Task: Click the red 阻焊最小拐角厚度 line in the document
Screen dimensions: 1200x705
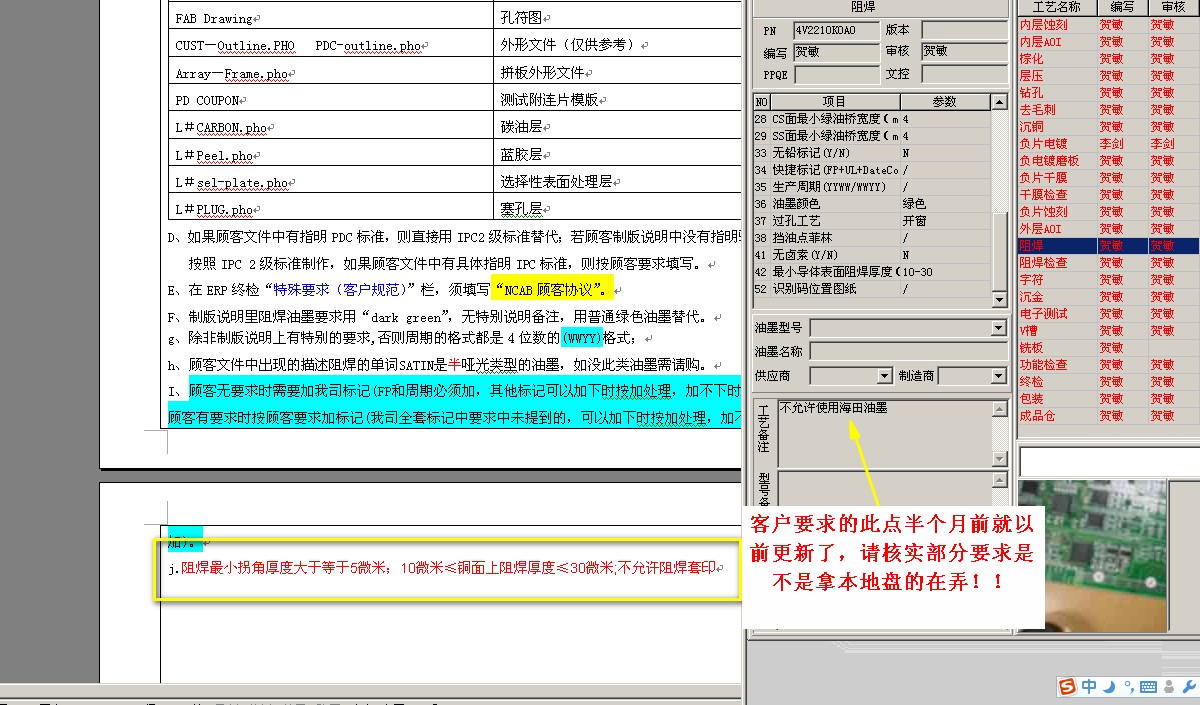Action: pyautogui.click(x=452, y=568)
